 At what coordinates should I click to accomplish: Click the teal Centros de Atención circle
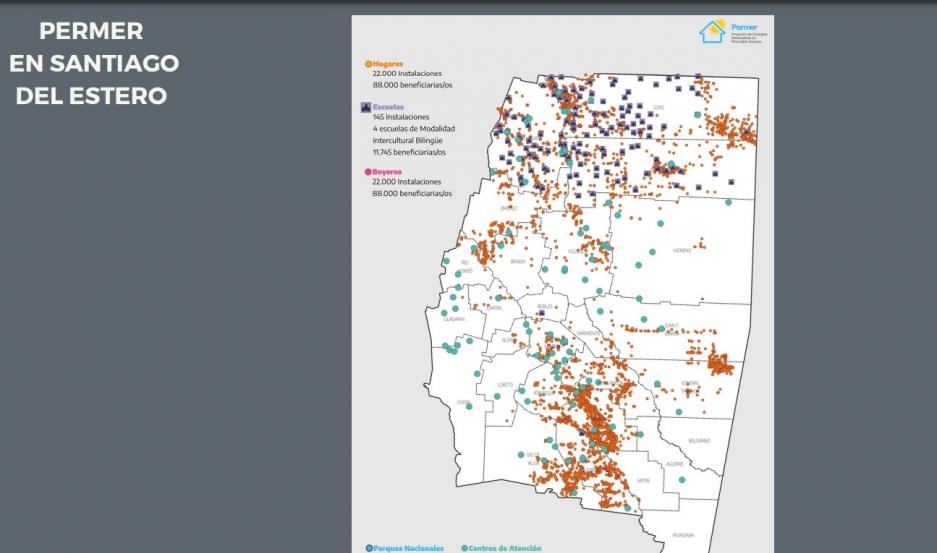pos(464,548)
